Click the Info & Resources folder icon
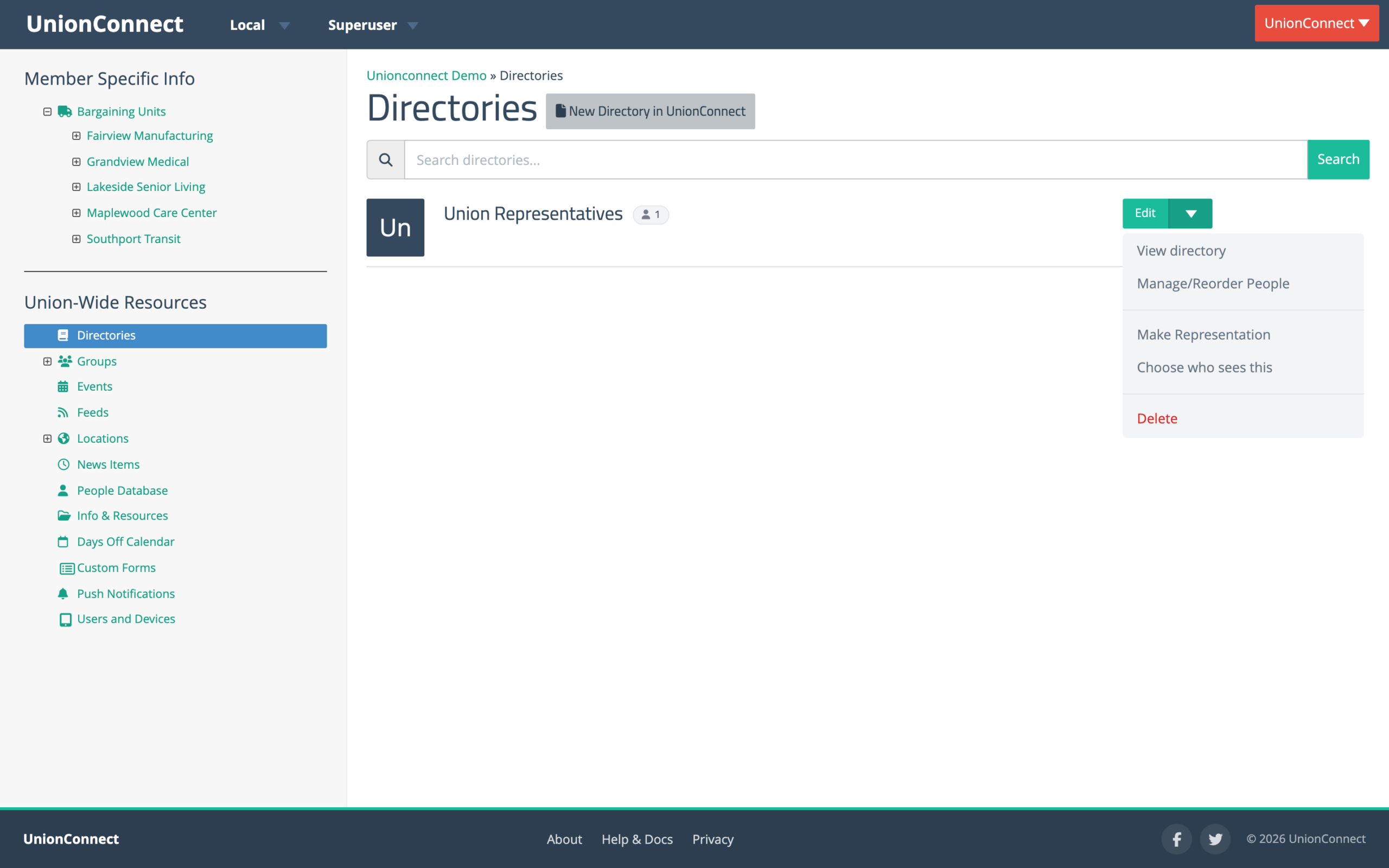The height and width of the screenshot is (868, 1389). [x=63, y=515]
